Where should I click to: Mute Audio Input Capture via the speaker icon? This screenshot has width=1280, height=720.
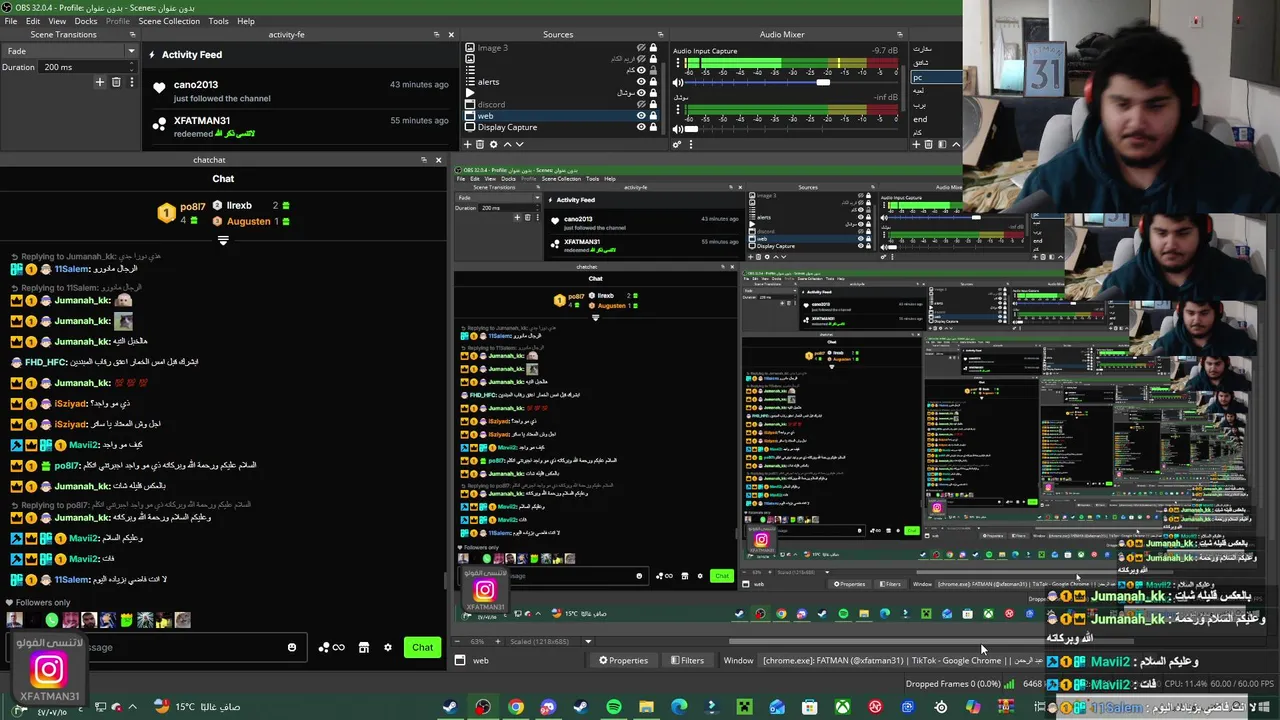[677, 83]
